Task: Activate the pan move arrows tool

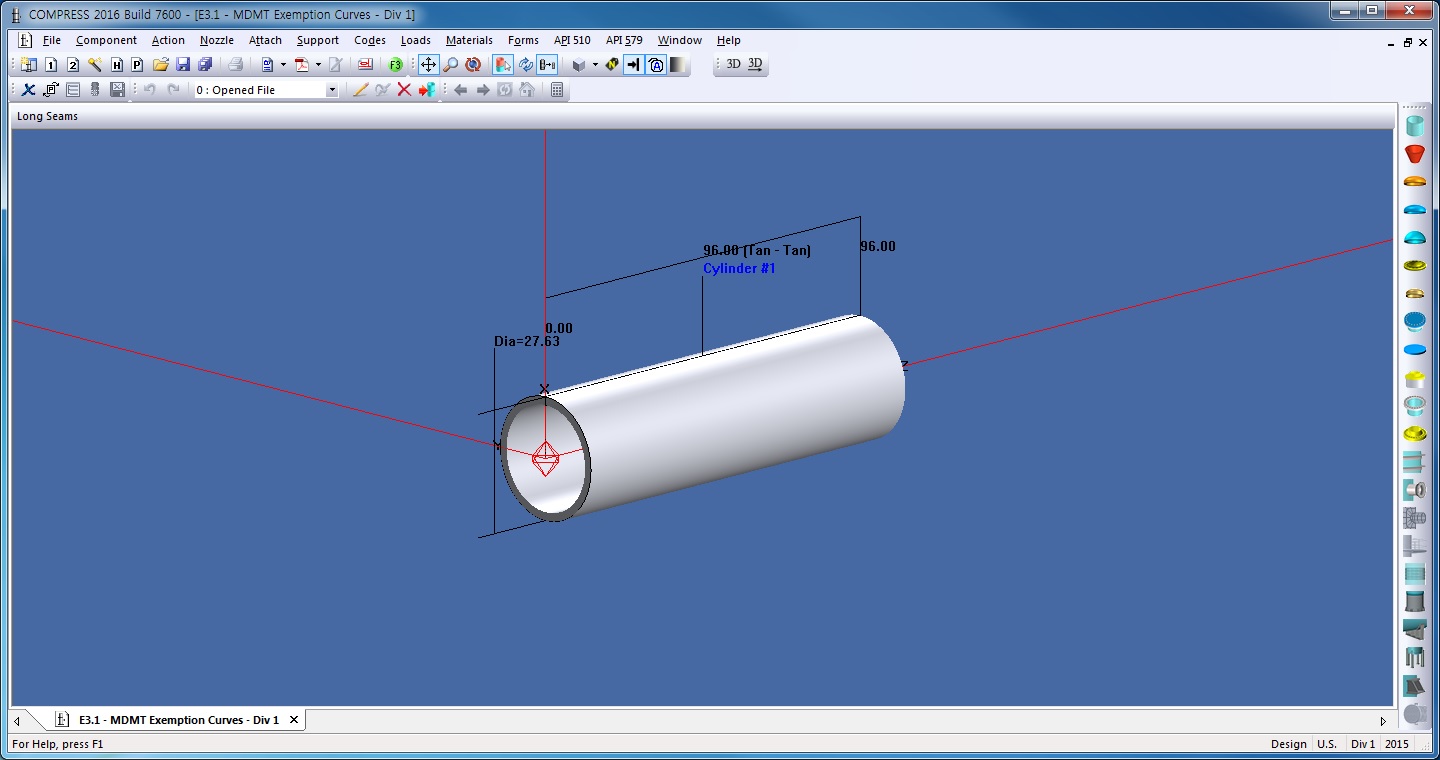Action: (428, 65)
